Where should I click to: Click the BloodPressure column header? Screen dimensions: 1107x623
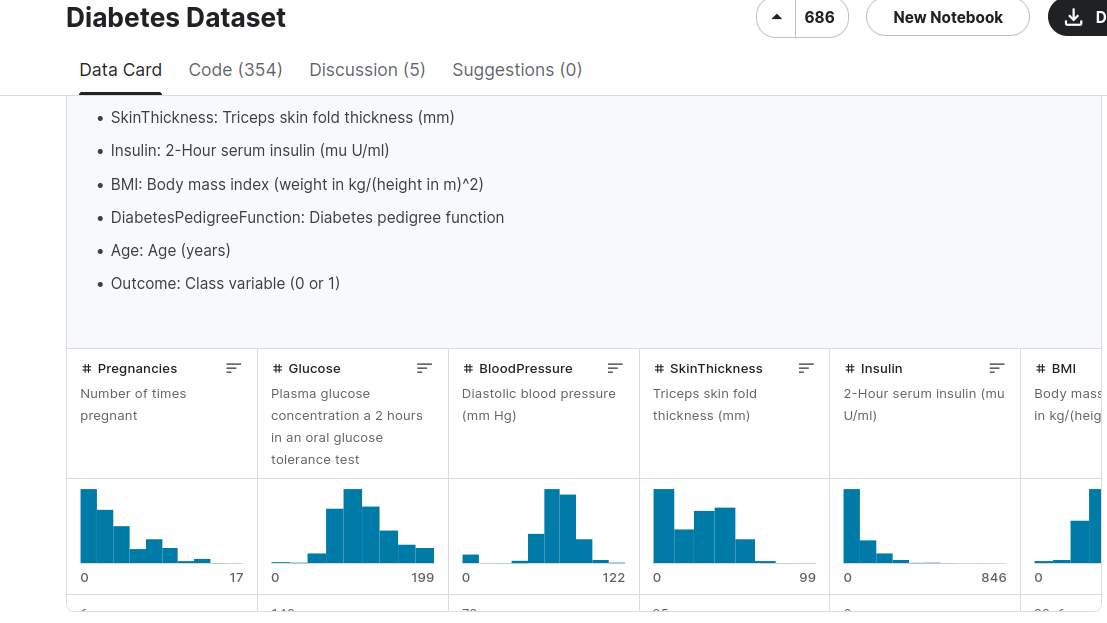click(x=525, y=369)
